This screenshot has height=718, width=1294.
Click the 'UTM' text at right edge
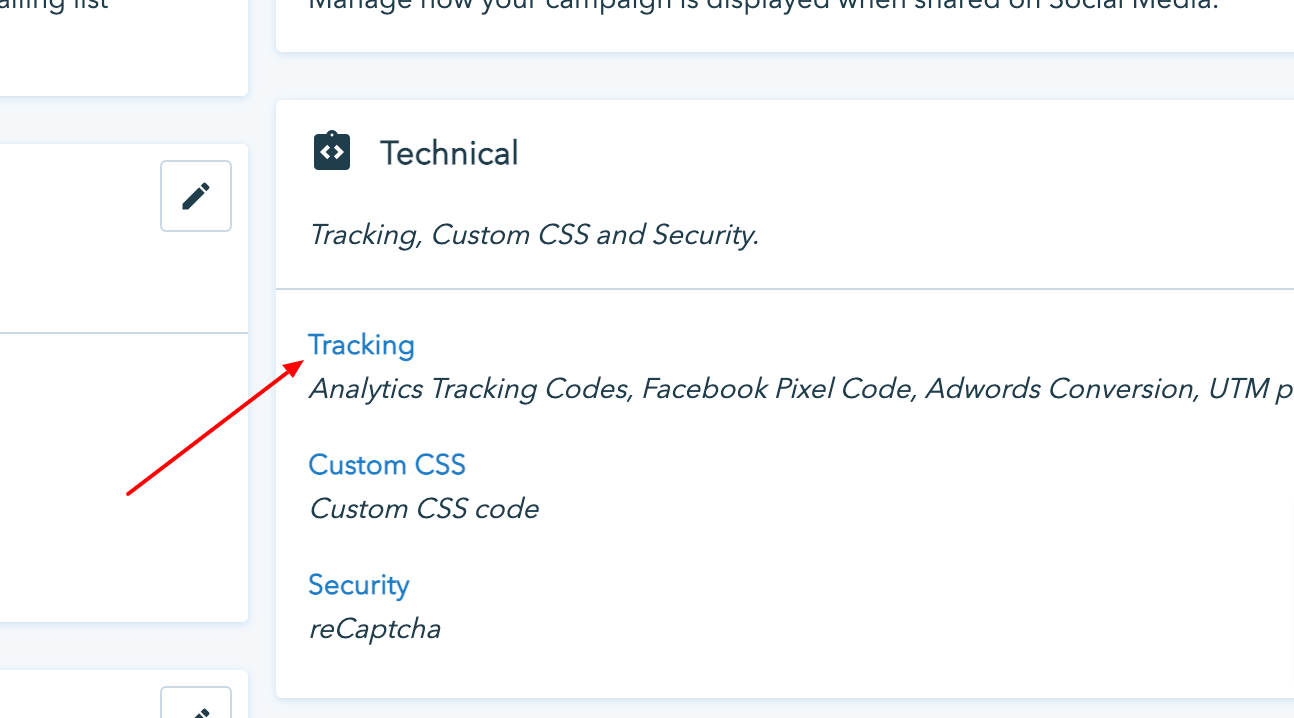pyautogui.click(x=1238, y=389)
